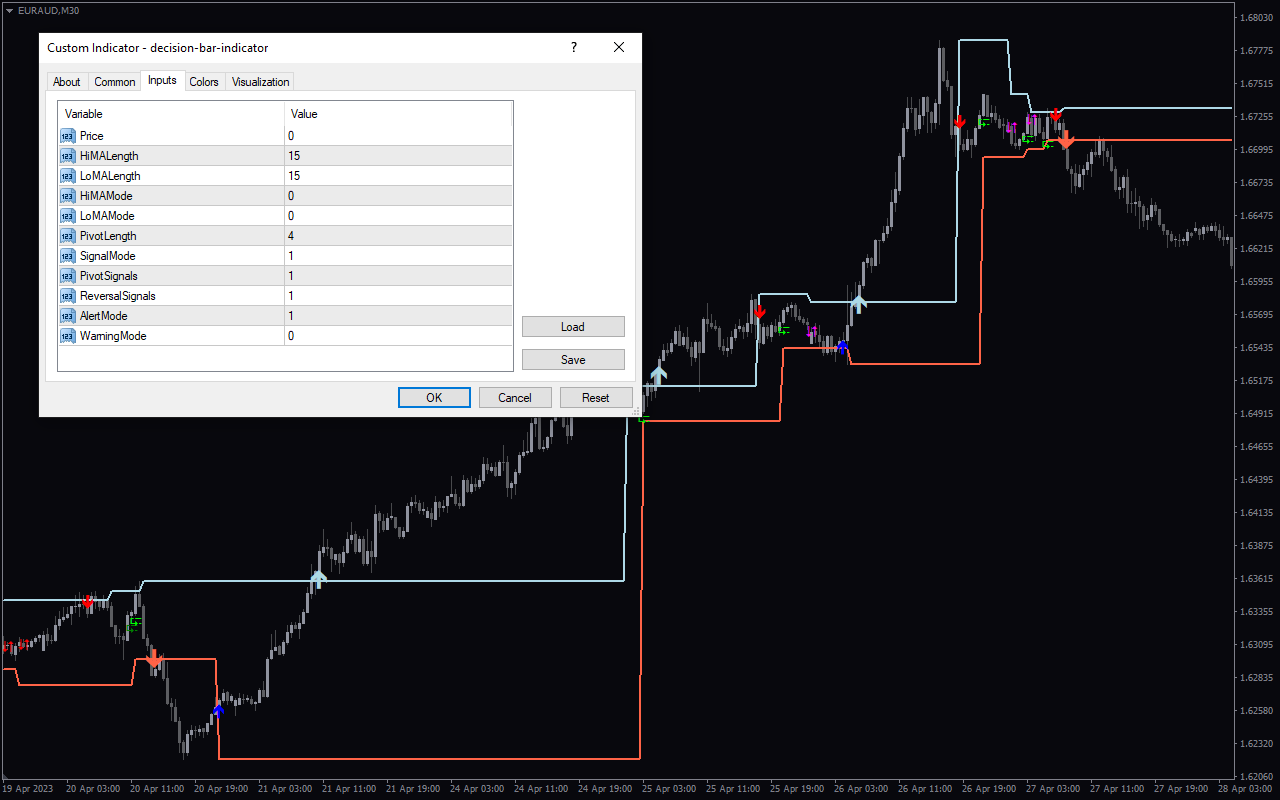Switch to the Common tab
The width and height of the screenshot is (1280, 800).
click(x=115, y=82)
